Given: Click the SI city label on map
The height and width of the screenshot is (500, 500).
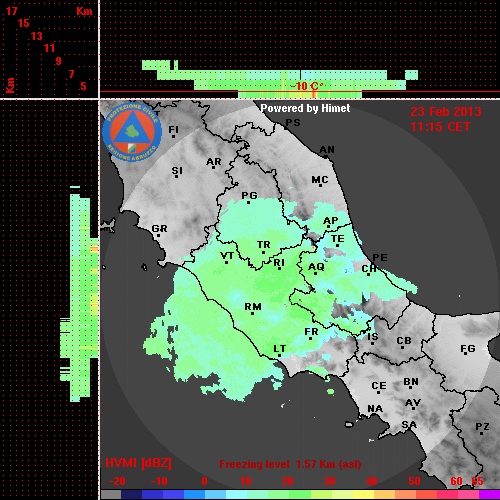Looking at the screenshot, I should (x=177, y=171).
